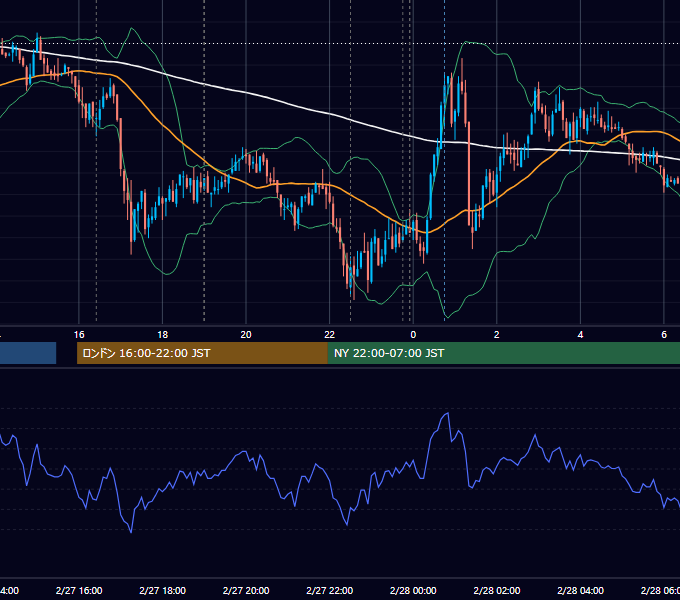Image resolution: width=680 pixels, height=600 pixels.
Task: Click the hour label 0 on price chart axis
Action: 413,335
